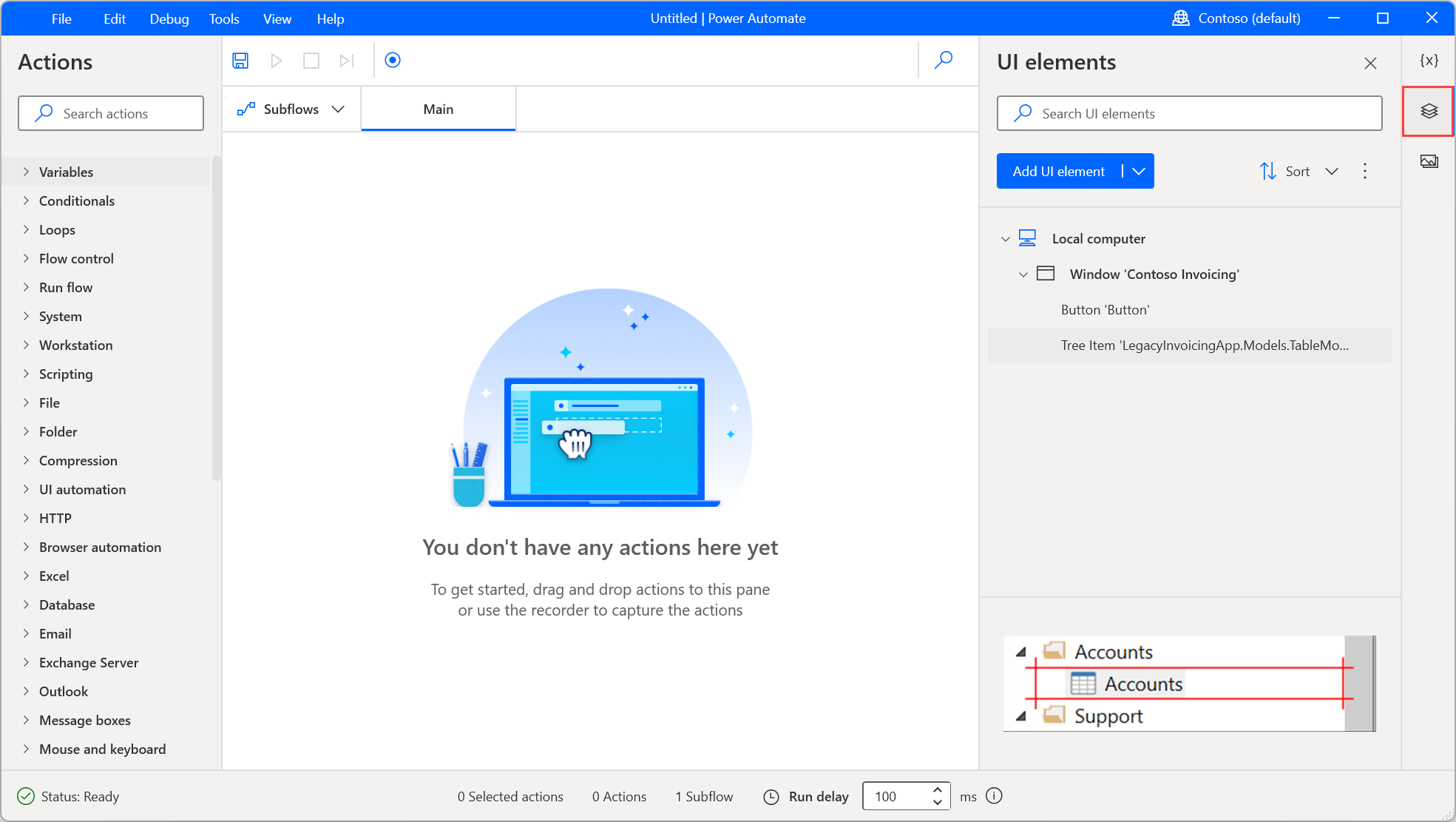Click the image/screenshot capture icon

click(x=1429, y=161)
